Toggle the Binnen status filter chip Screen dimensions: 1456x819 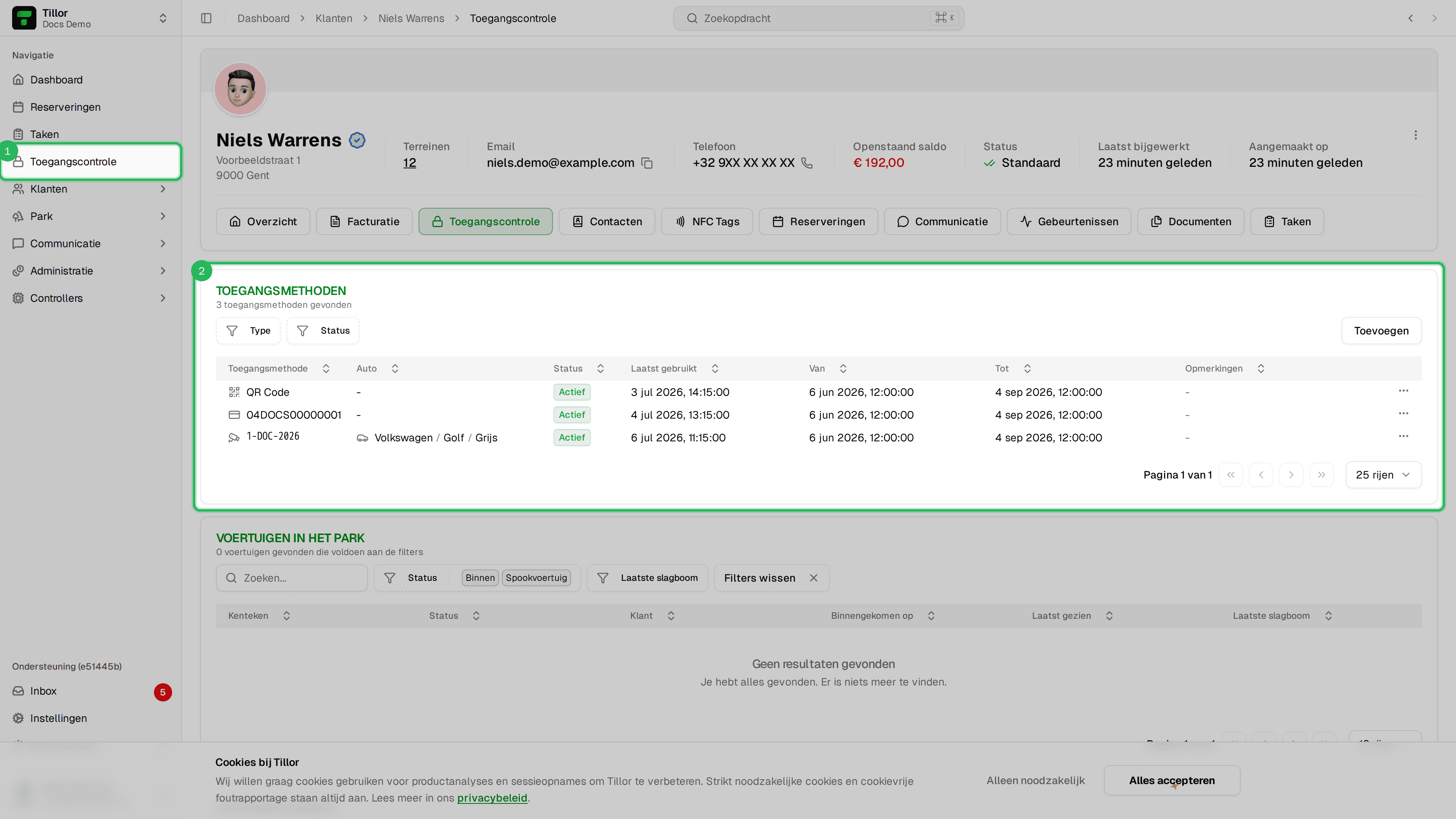click(480, 577)
